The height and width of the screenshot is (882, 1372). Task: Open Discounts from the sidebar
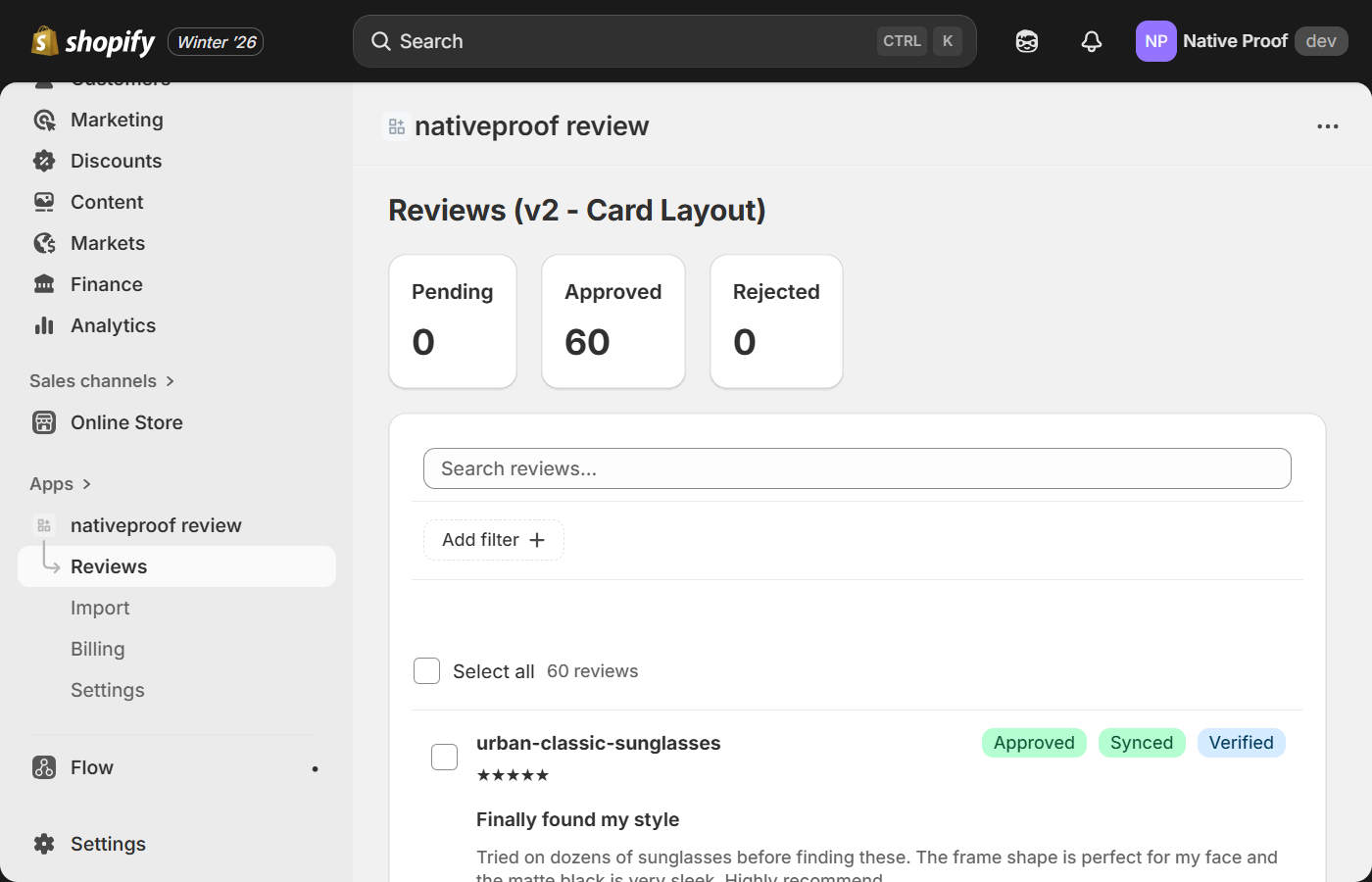pyautogui.click(x=116, y=160)
